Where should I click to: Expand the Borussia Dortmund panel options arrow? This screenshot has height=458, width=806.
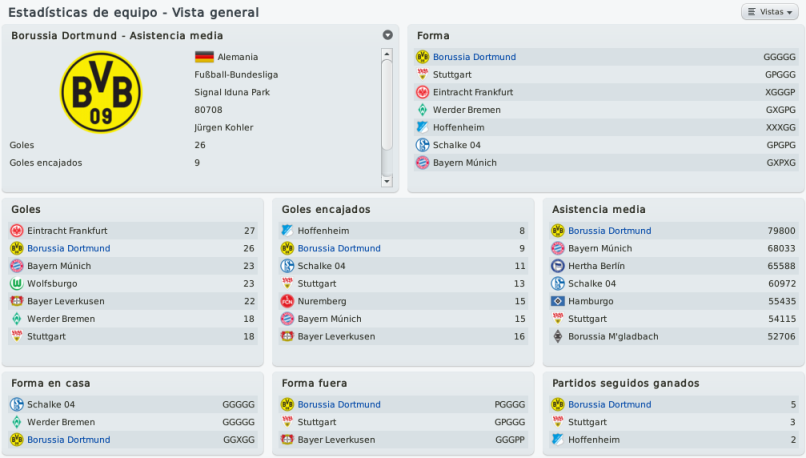[x=387, y=35]
